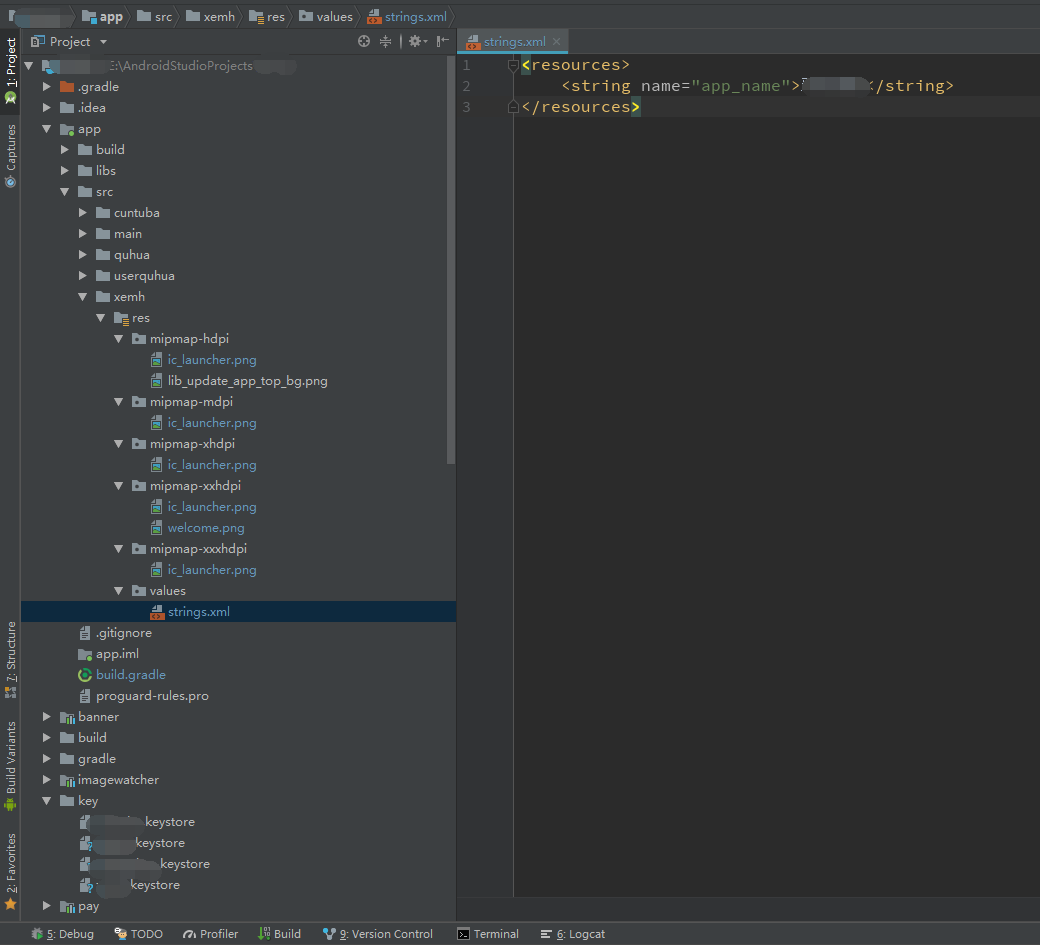Collapse the mipmap-hdpi folder

(x=118, y=338)
